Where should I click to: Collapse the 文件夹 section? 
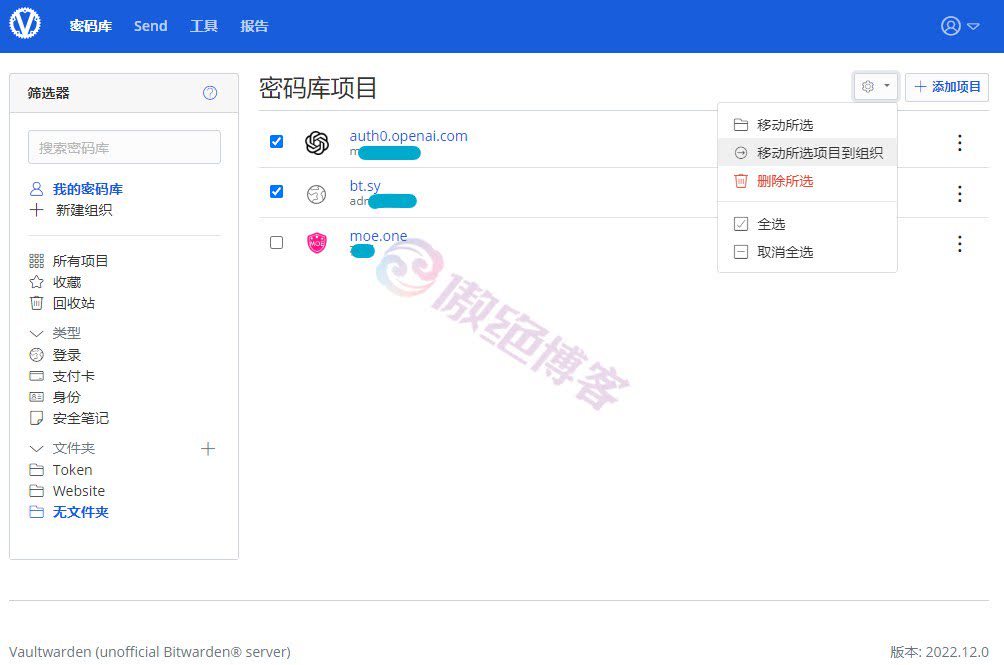[35, 448]
